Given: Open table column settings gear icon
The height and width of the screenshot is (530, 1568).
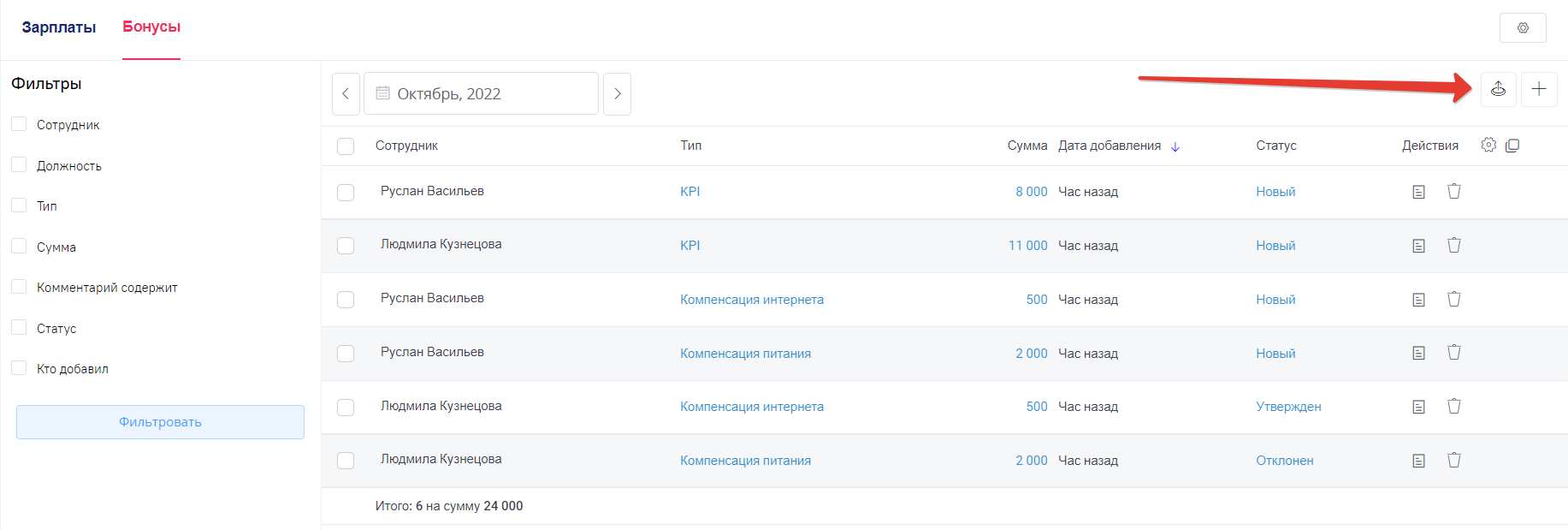Looking at the screenshot, I should click(x=1488, y=146).
